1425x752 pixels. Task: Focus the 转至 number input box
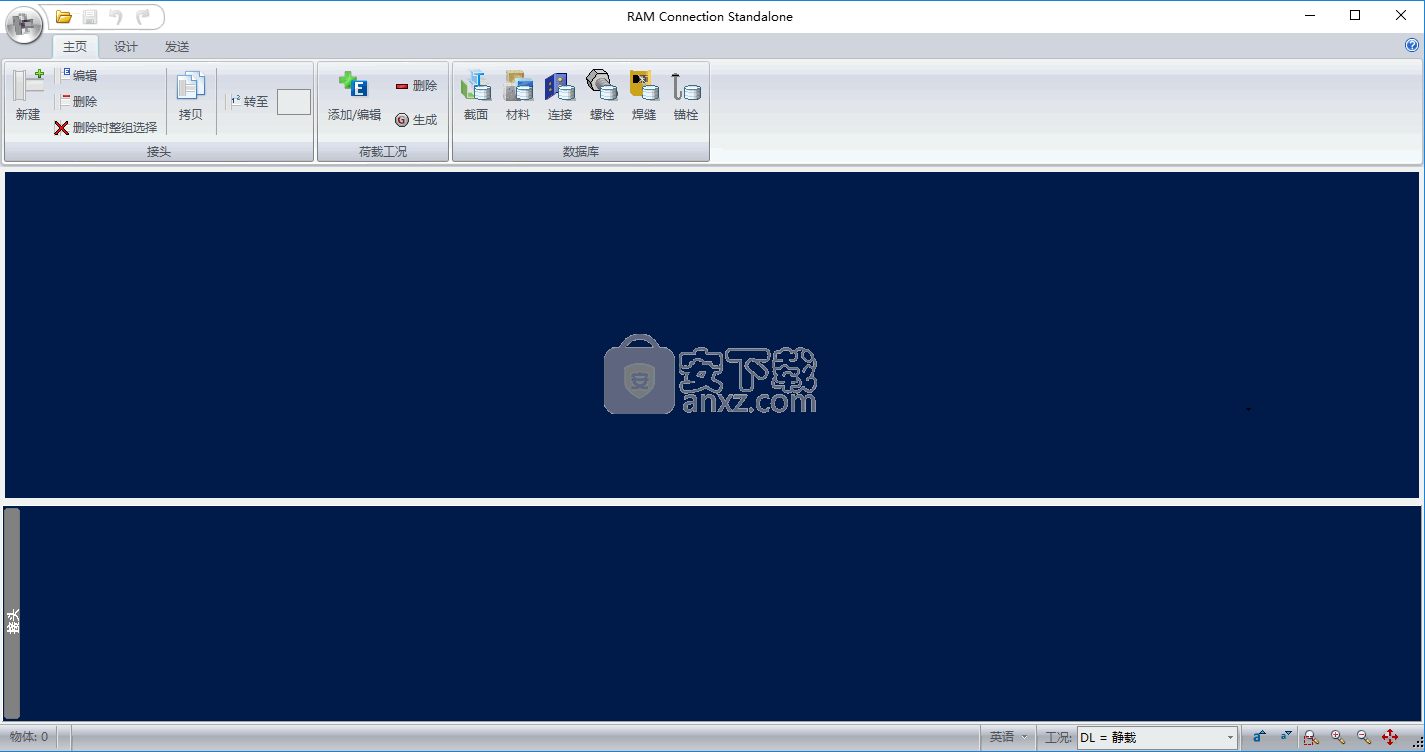click(x=294, y=101)
